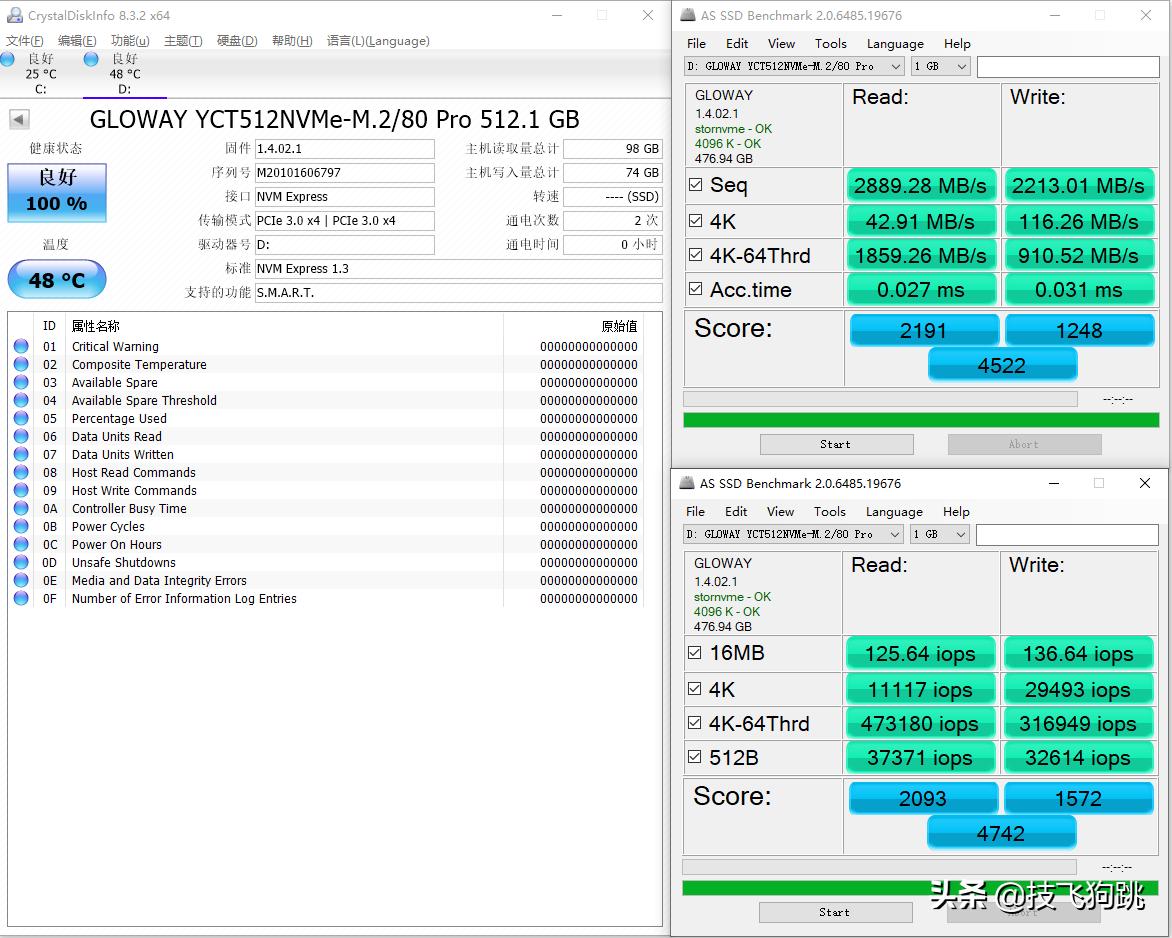Open the 功能(u) menu
1172x938 pixels.
coord(130,40)
